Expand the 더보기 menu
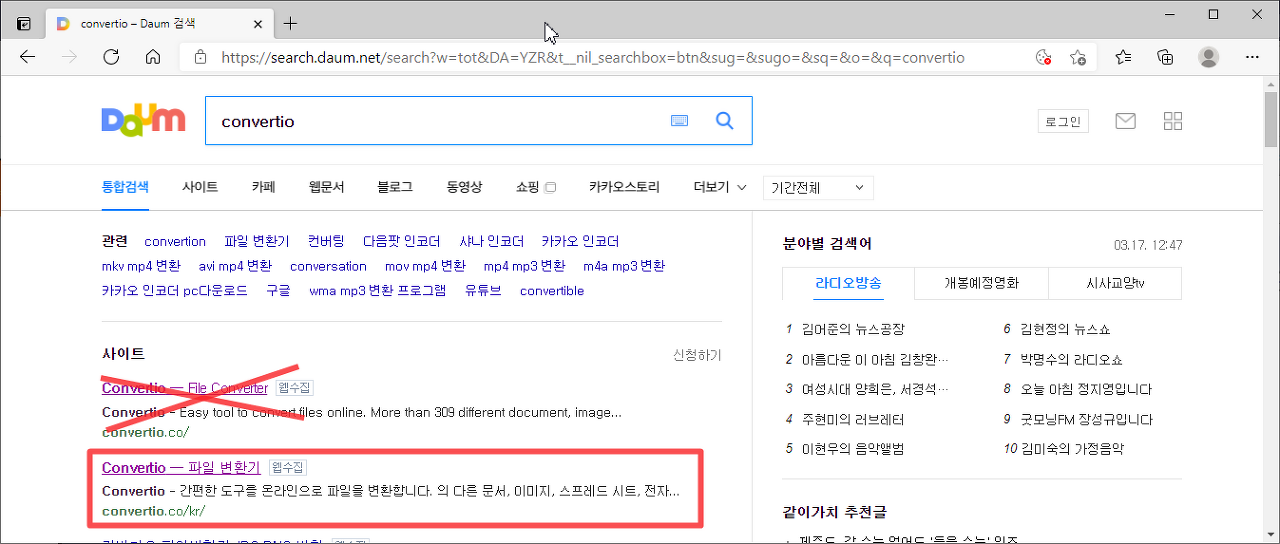This screenshot has height=544, width=1280. click(x=720, y=187)
